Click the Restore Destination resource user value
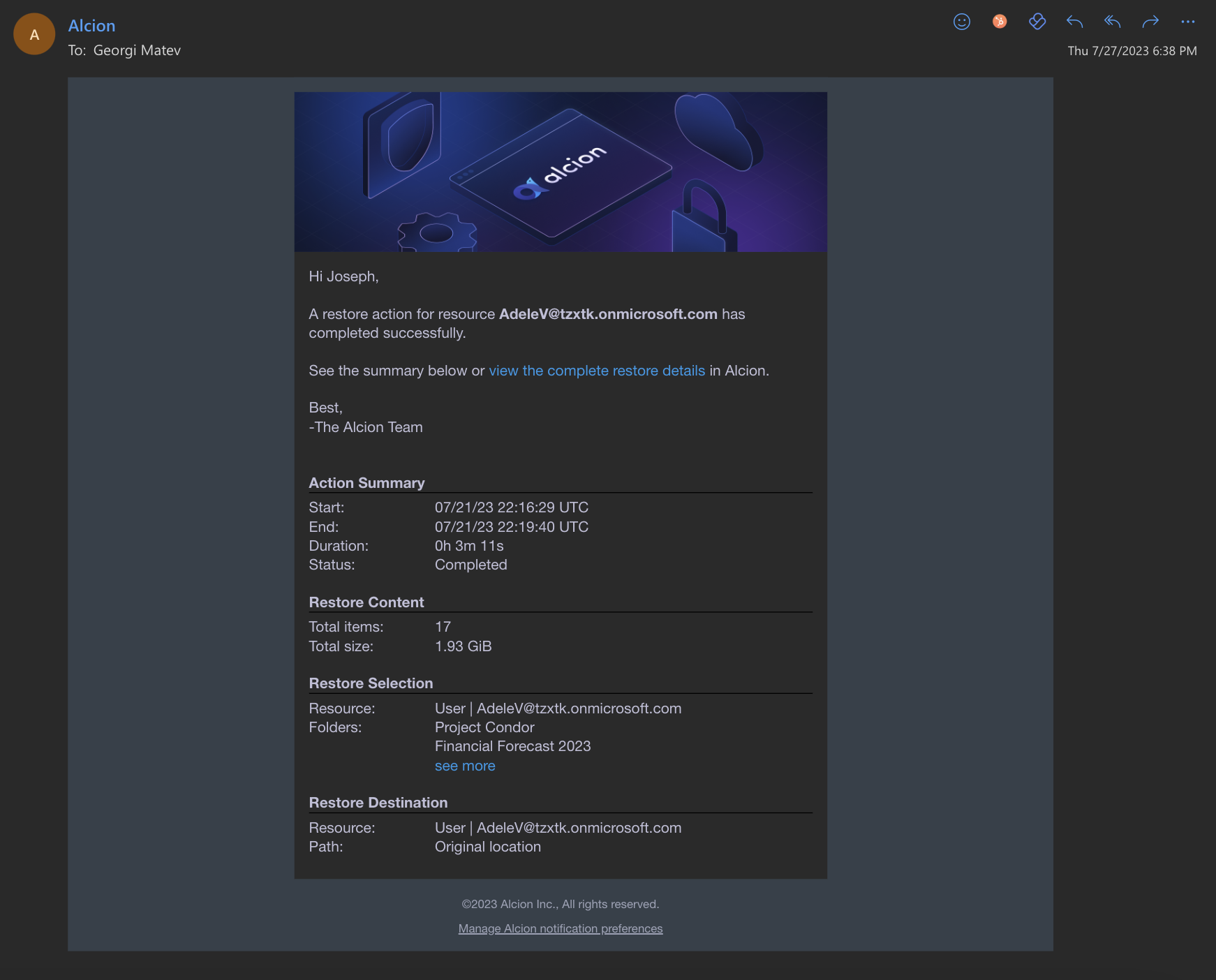Viewport: 1216px width, 980px height. pyautogui.click(x=558, y=828)
